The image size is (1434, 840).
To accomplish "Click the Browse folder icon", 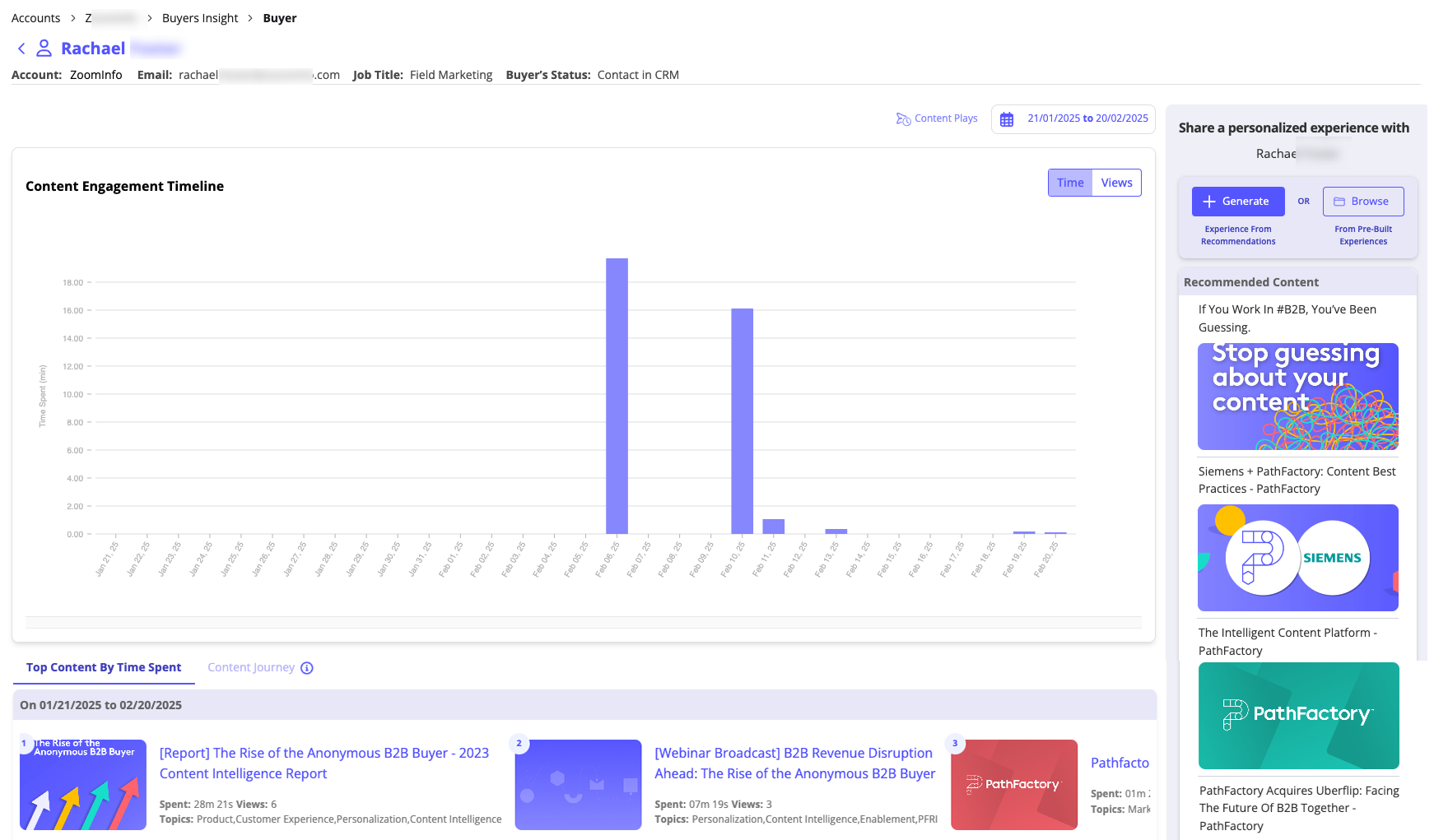I will (x=1339, y=202).
